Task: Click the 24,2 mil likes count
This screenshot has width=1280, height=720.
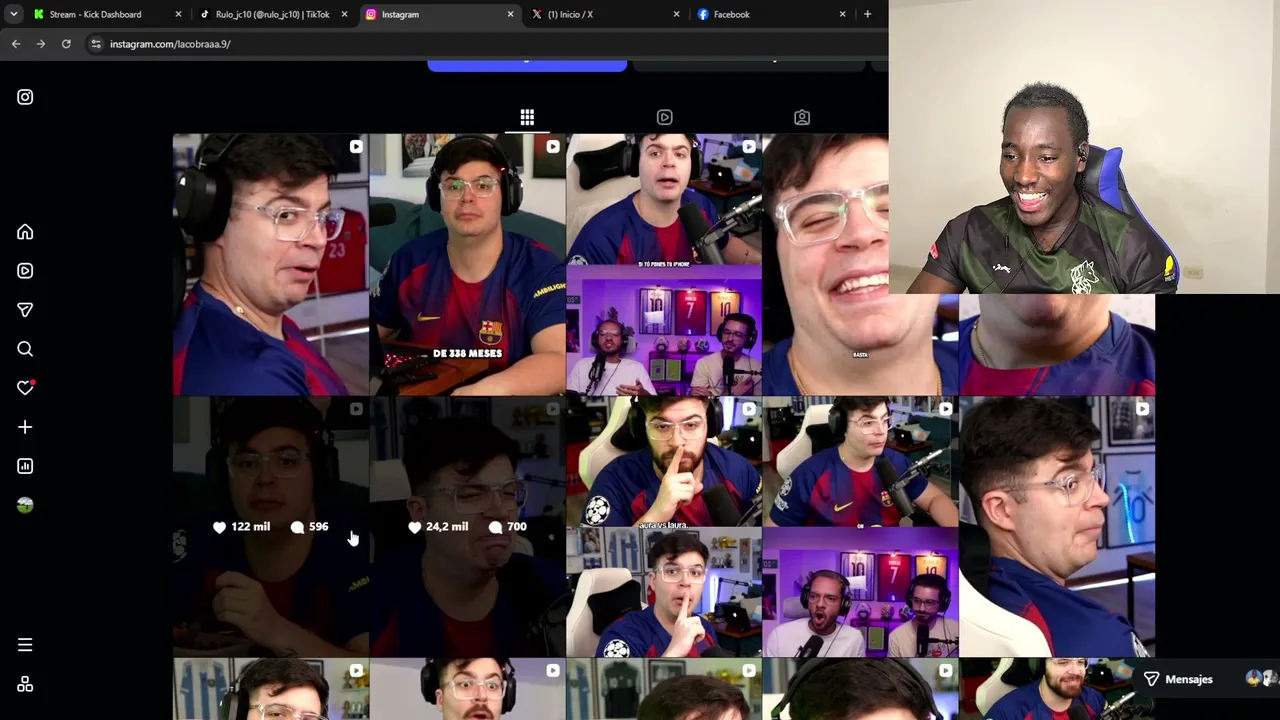Action: (447, 527)
